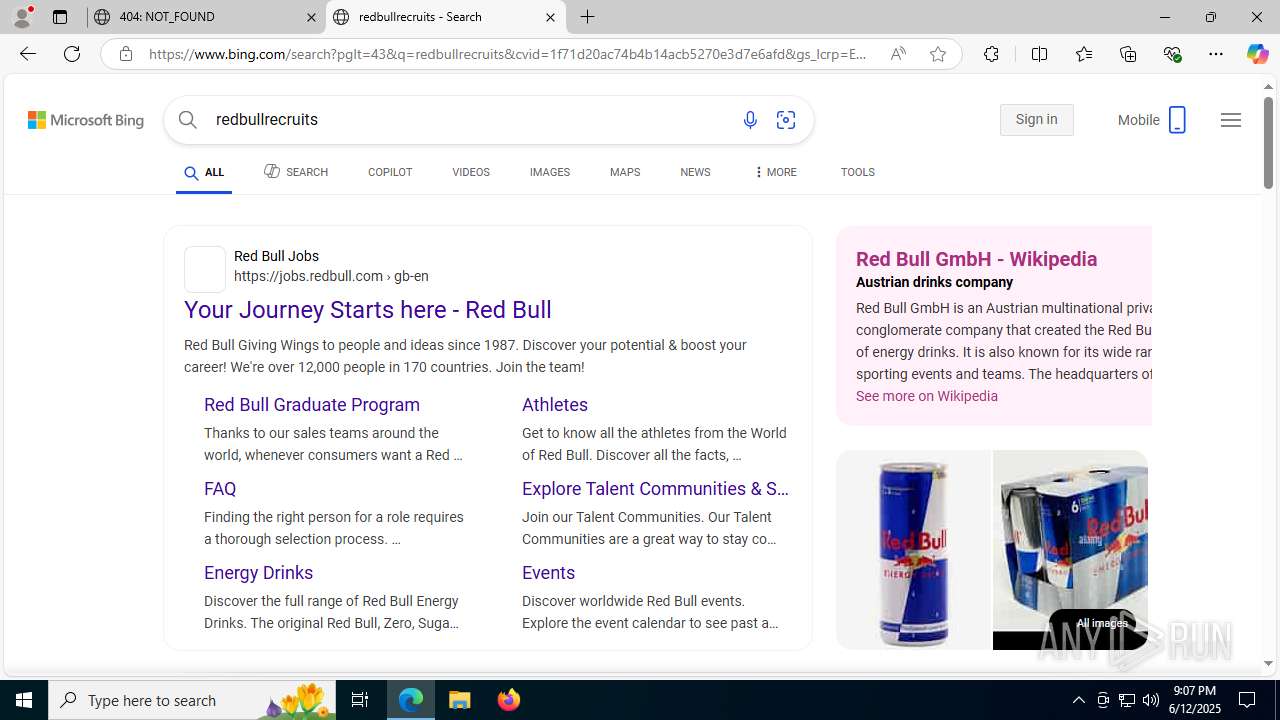Refresh the current page

[x=71, y=54]
